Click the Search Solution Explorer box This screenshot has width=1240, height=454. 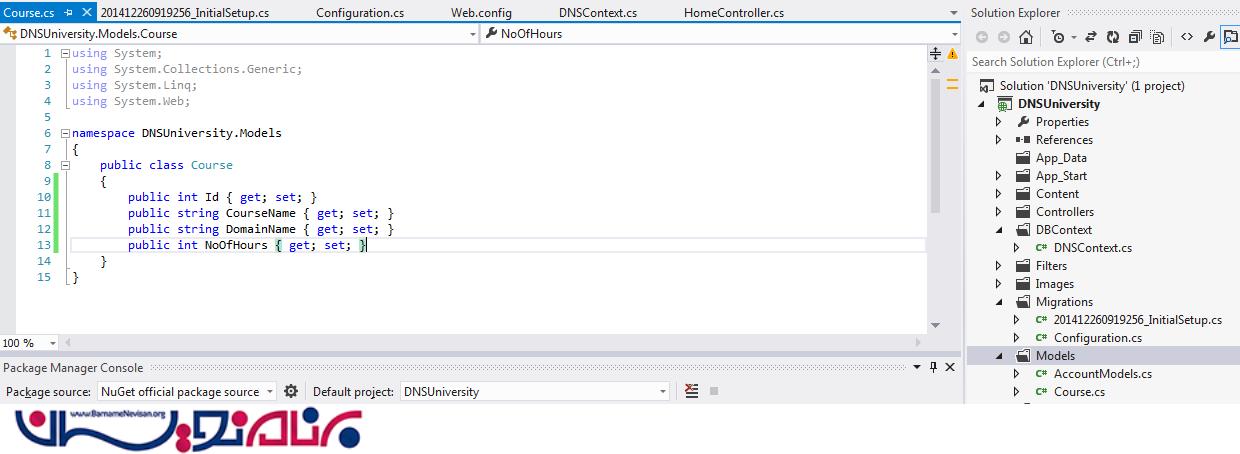1103,62
